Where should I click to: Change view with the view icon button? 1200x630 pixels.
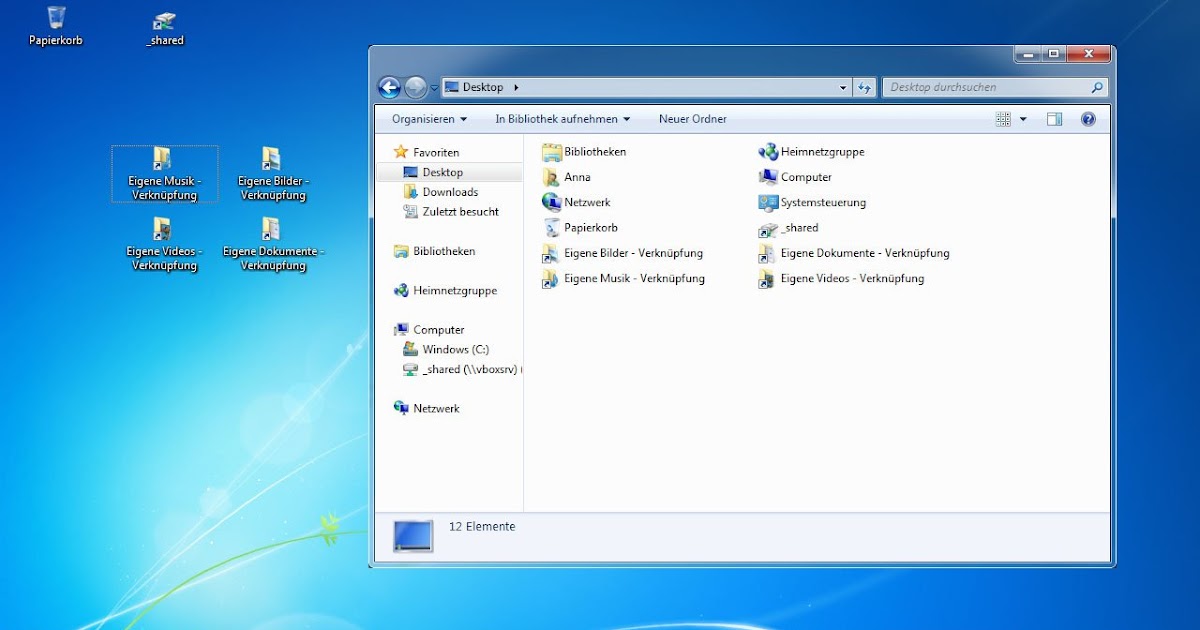coord(1004,119)
